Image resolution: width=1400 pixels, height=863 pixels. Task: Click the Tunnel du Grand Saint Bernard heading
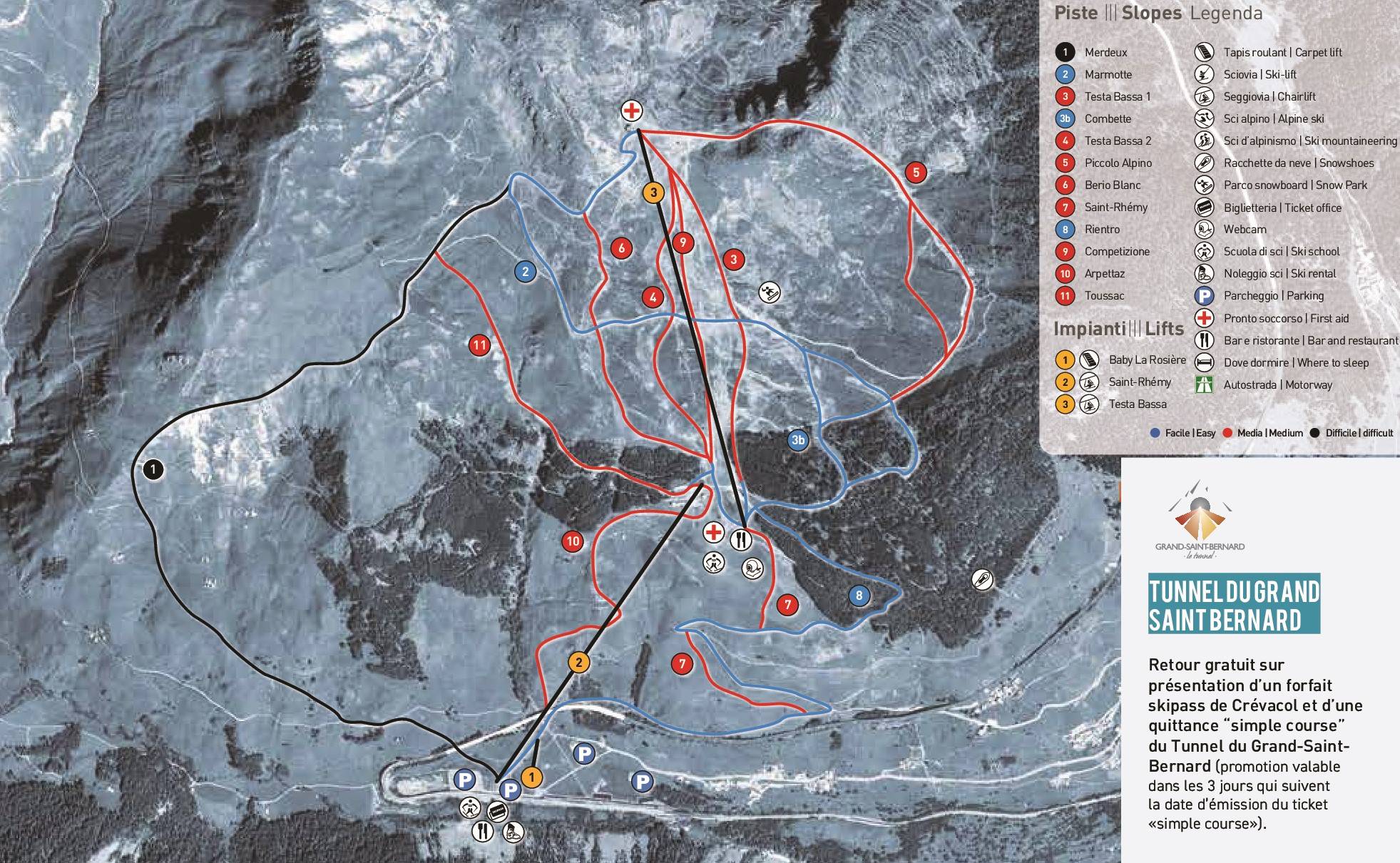1234,605
